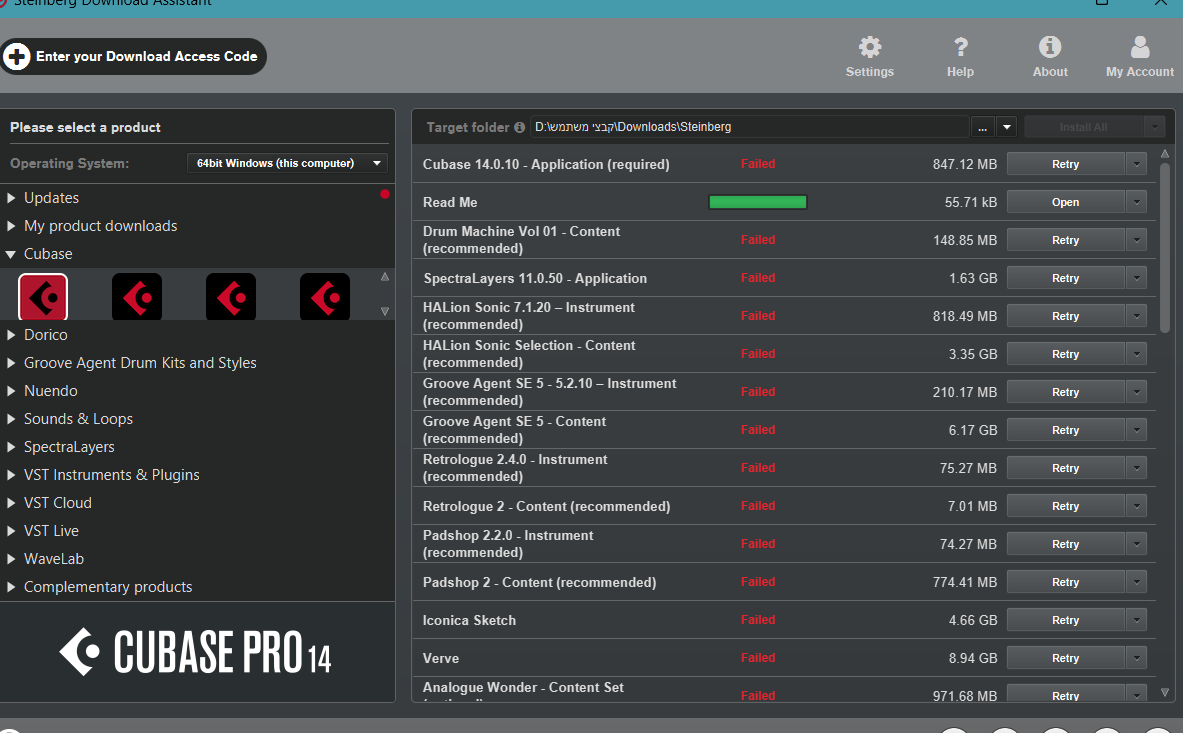Open the Read Me file
The image size is (1183, 733).
point(1065,202)
